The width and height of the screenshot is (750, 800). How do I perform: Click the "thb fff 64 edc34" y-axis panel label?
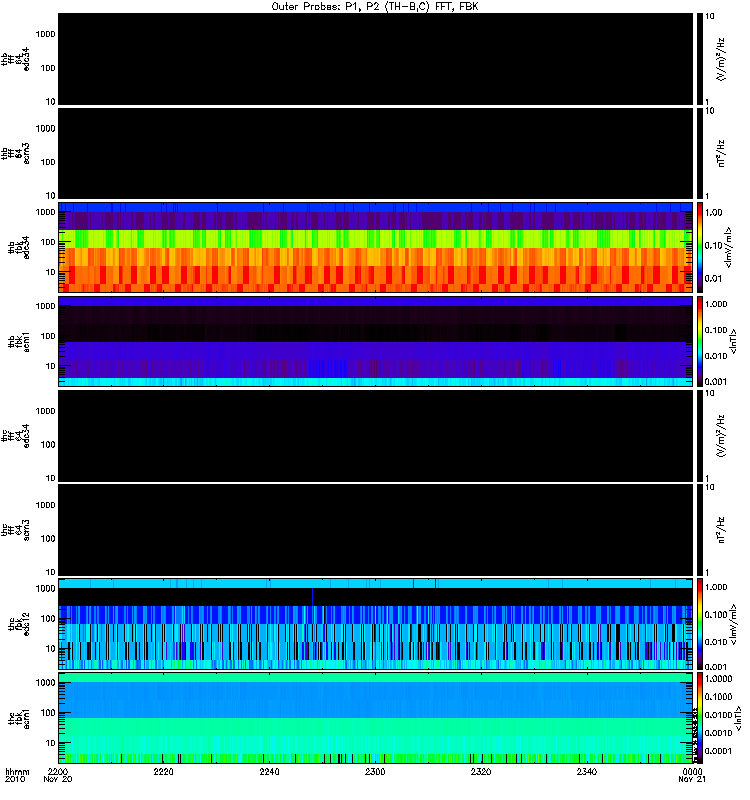click(x=15, y=59)
